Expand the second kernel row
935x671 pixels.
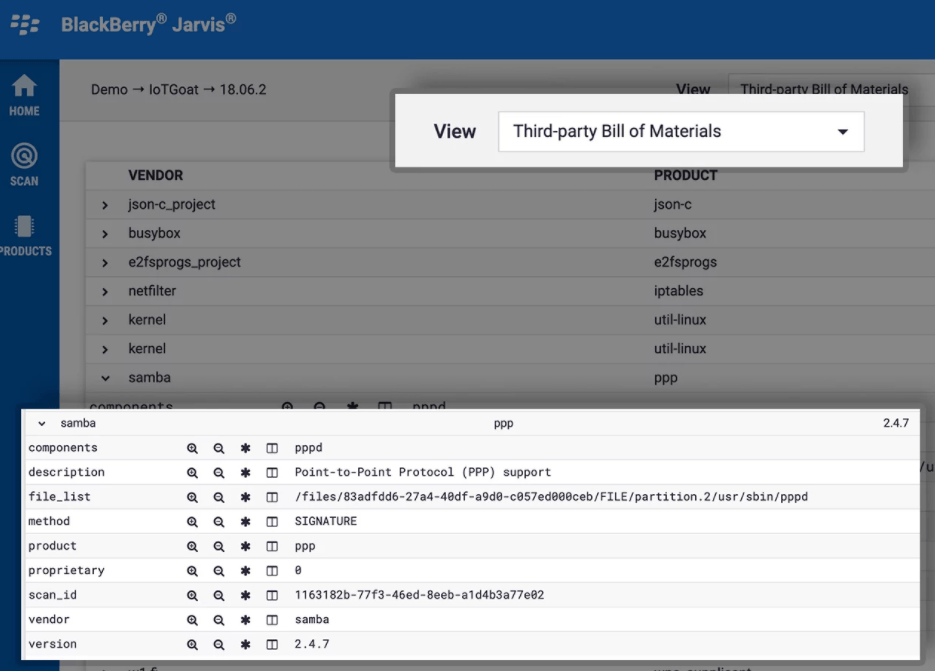[105, 350]
